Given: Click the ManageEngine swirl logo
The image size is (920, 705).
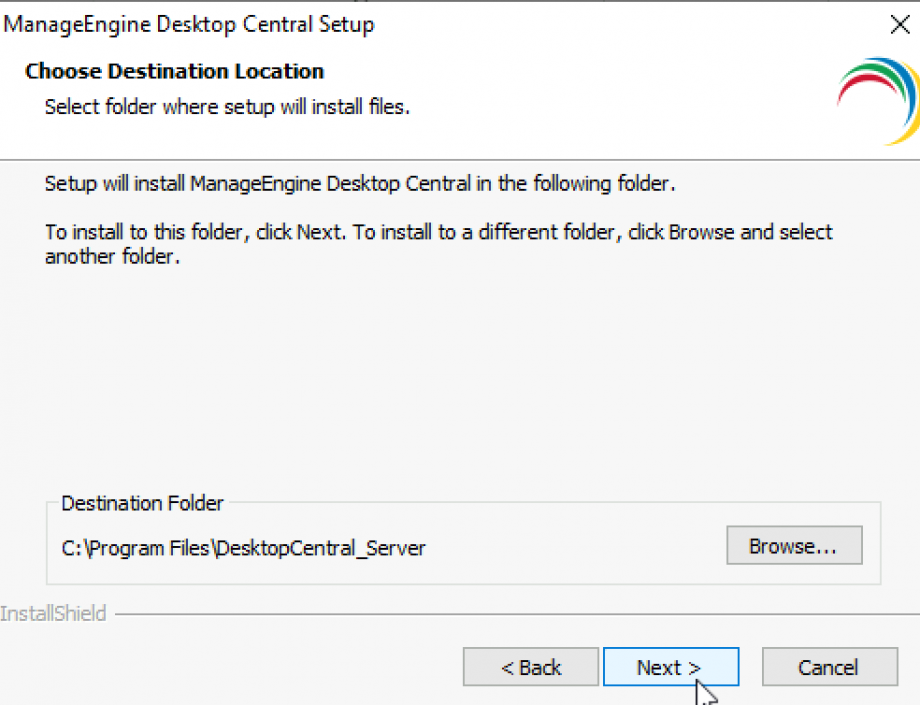Looking at the screenshot, I should click(x=878, y=98).
